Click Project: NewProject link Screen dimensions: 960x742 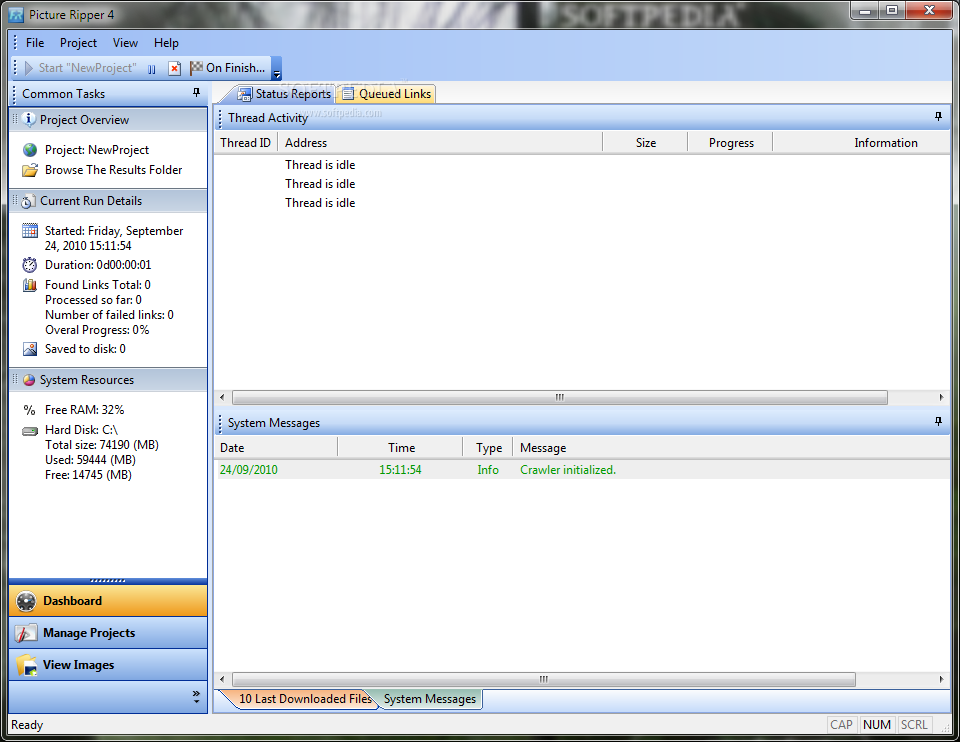point(97,150)
